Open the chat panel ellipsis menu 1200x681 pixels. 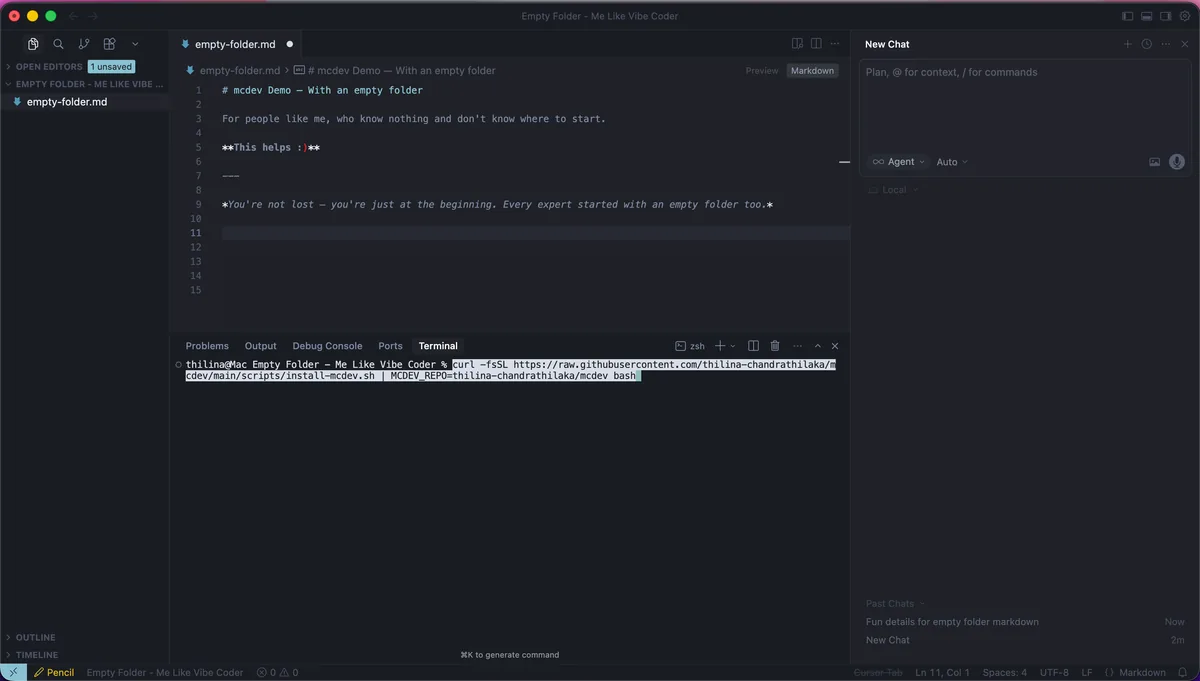1166,44
